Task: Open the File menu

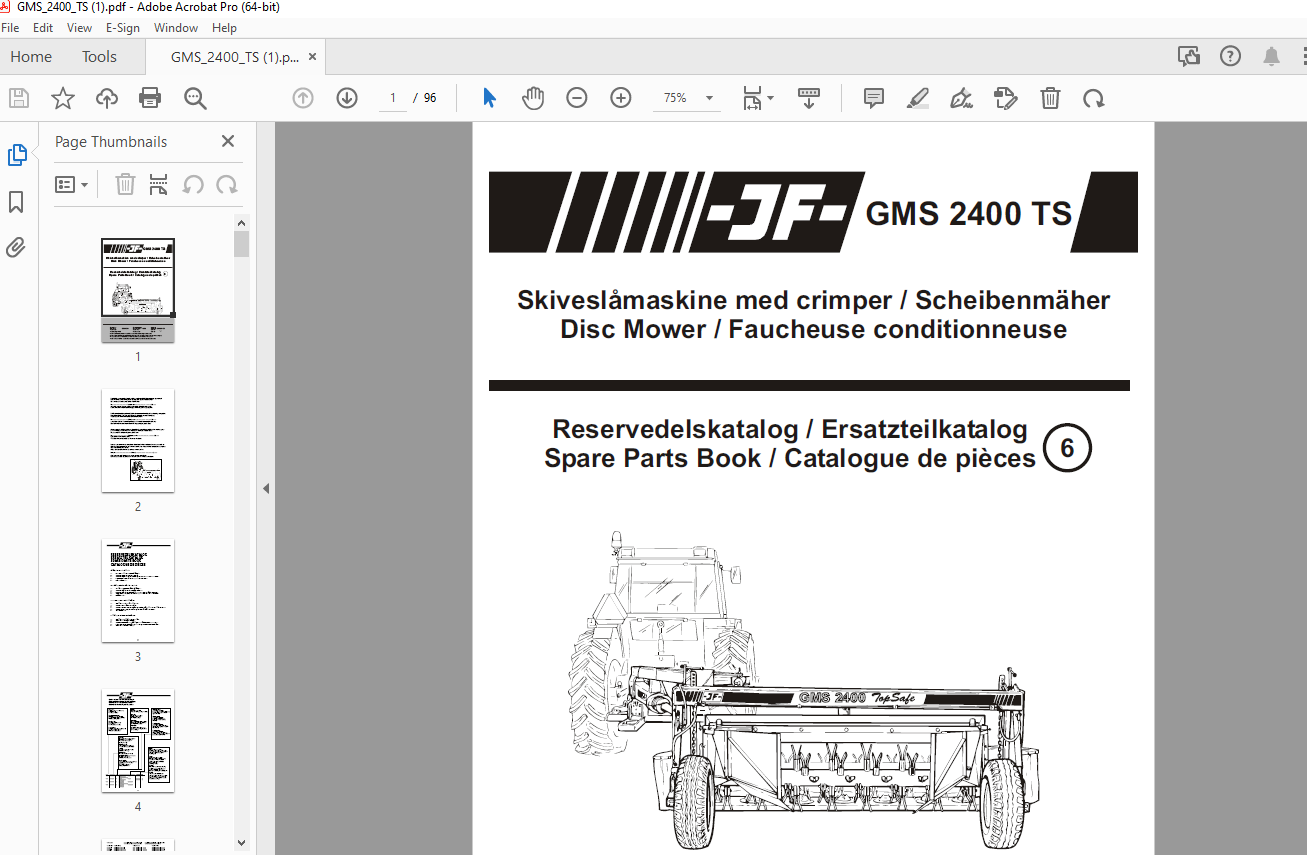Action: [10, 28]
